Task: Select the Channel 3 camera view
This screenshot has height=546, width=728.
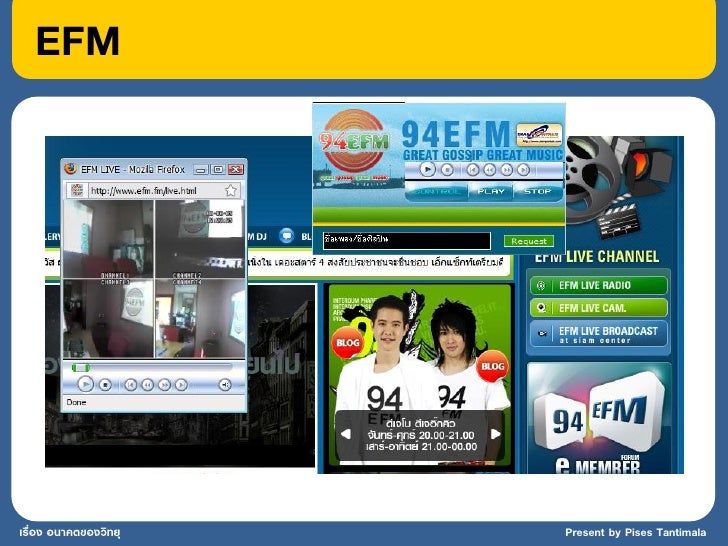Action: click(x=109, y=318)
